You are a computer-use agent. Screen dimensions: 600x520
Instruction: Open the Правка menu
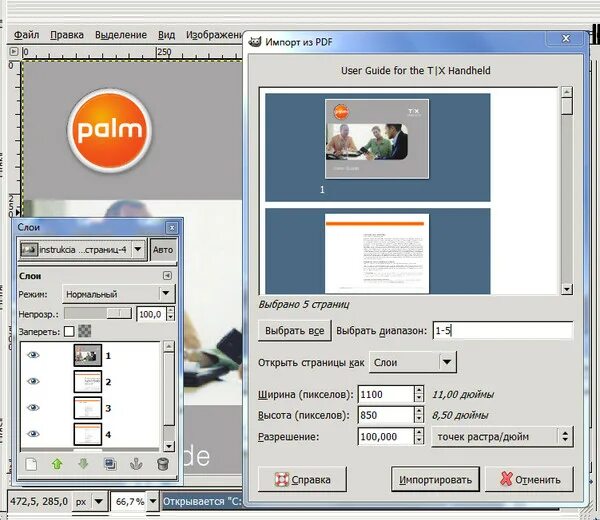point(67,35)
